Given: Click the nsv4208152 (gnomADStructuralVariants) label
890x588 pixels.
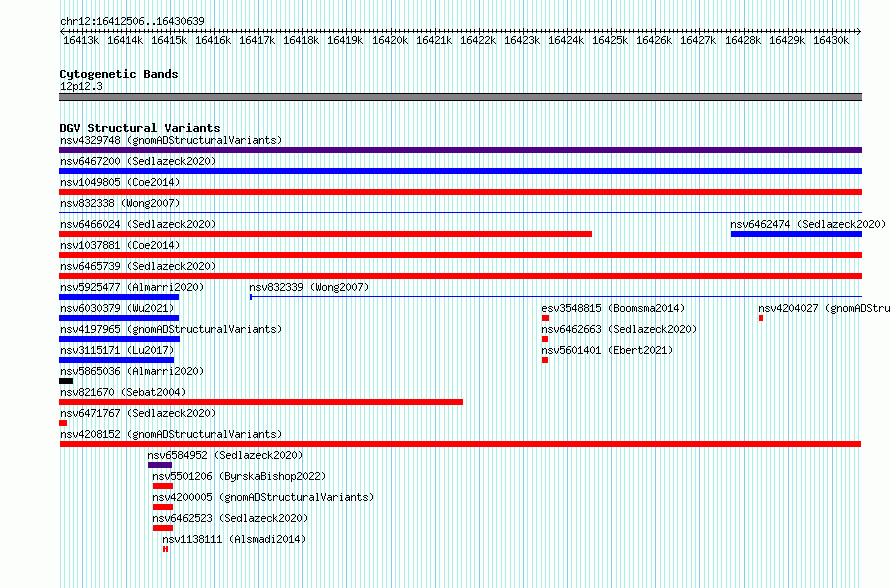Looking at the screenshot, I should 171,434.
